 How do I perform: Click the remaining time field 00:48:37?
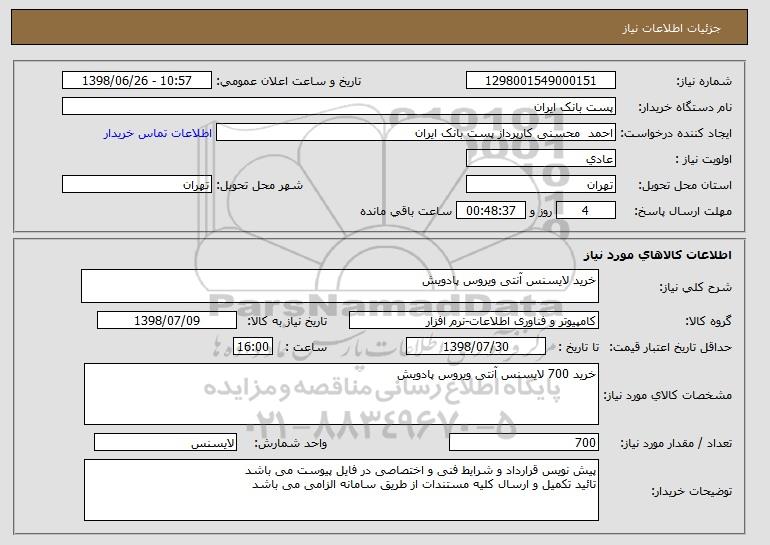(x=491, y=211)
